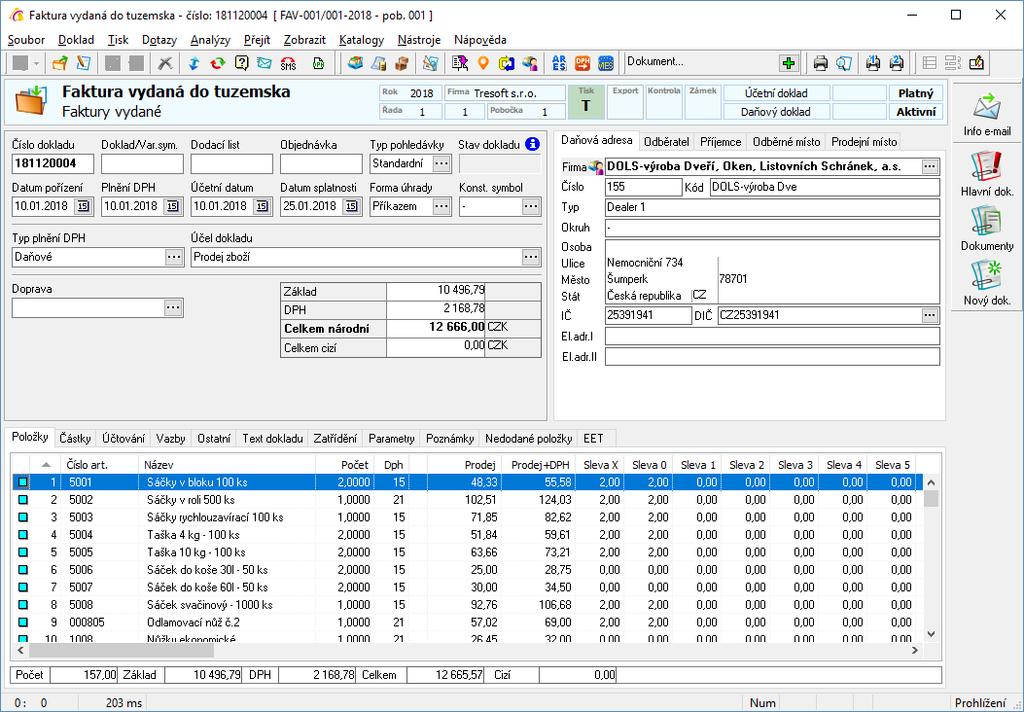
Task: Click the VIES verification icon
Action: click(x=606, y=63)
